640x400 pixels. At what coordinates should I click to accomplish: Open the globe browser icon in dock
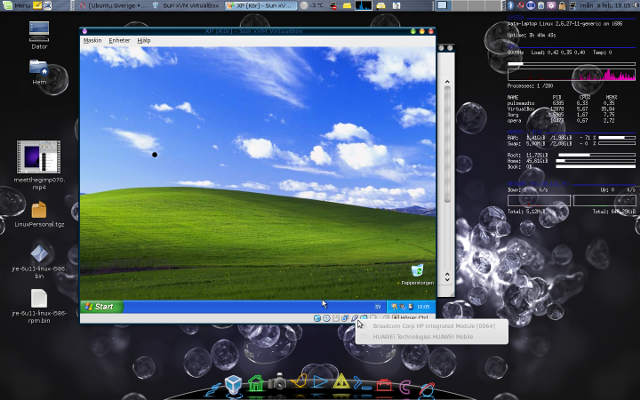[x=427, y=389]
